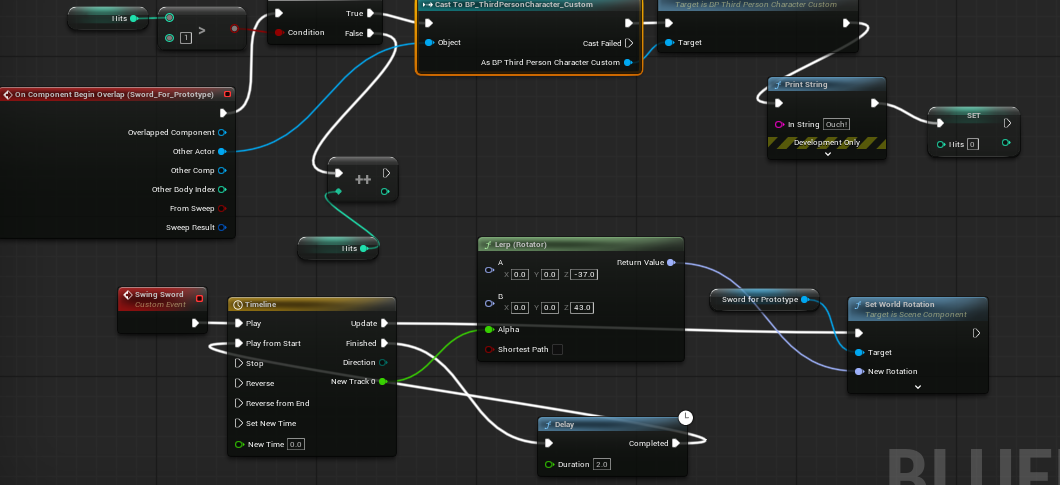Toggle the Shortest Path checkbox
Viewport: 1060px width, 485px height.
tap(557, 350)
